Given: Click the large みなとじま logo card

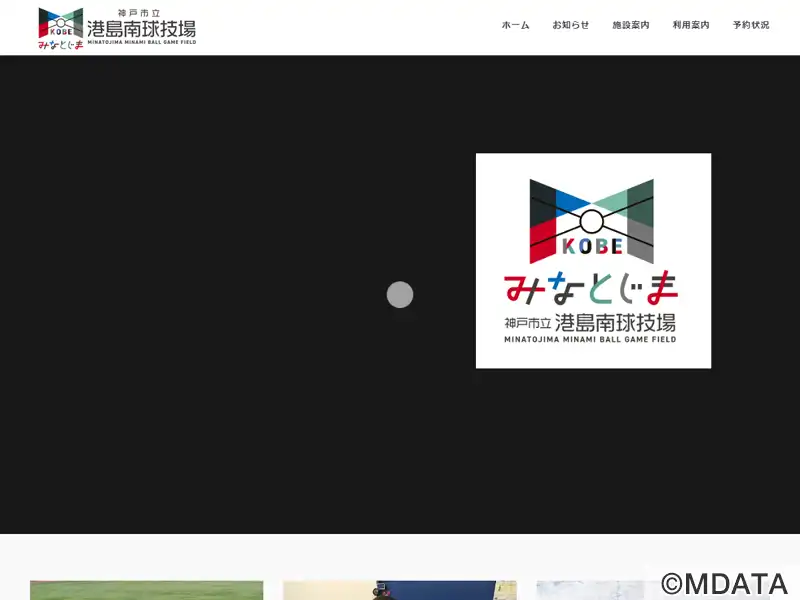Looking at the screenshot, I should tap(593, 261).
